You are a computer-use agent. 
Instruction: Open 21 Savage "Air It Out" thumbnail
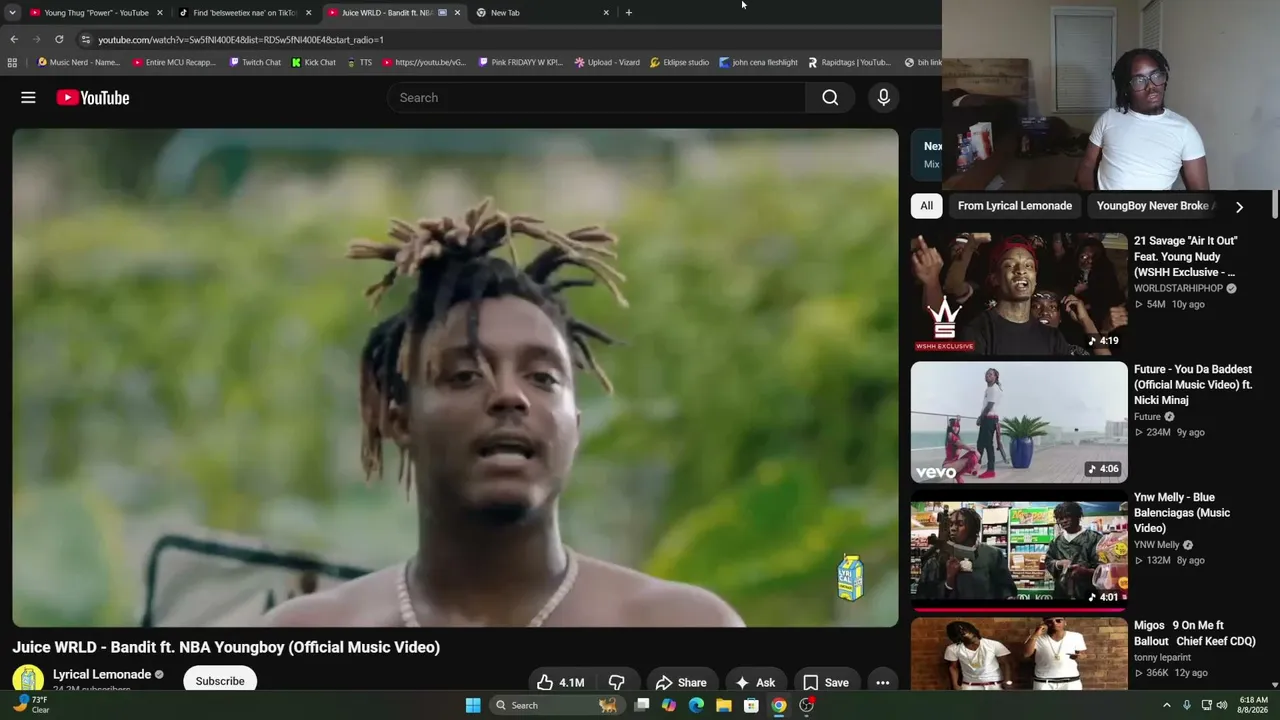[x=1019, y=294]
